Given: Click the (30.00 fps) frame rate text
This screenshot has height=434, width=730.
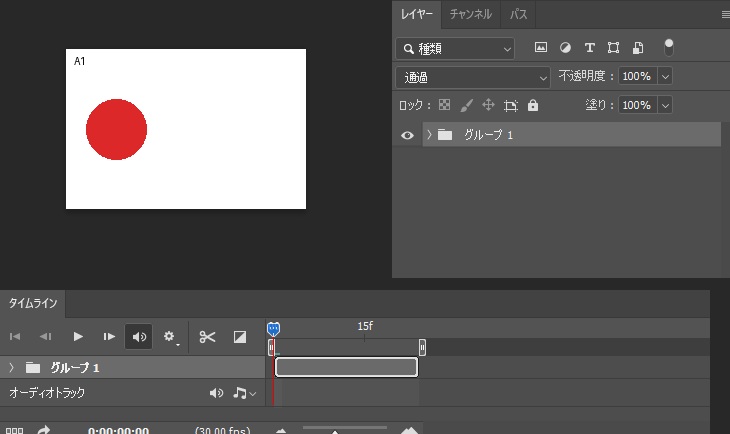Looking at the screenshot, I should pyautogui.click(x=223, y=430).
